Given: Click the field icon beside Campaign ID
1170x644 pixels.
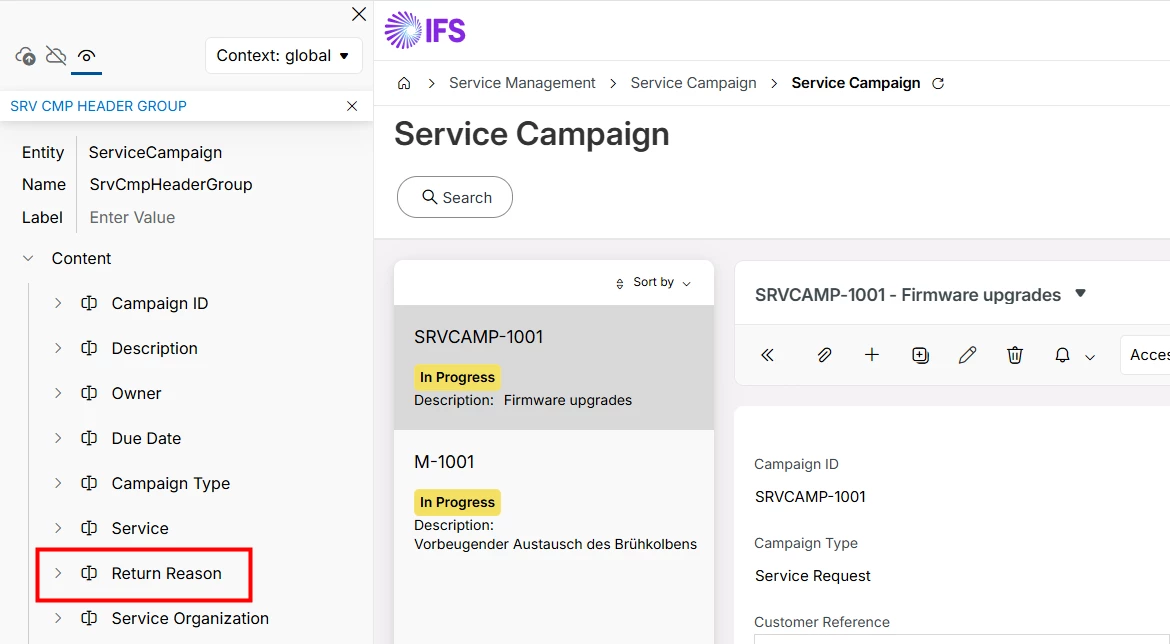Looking at the screenshot, I should pos(89,303).
